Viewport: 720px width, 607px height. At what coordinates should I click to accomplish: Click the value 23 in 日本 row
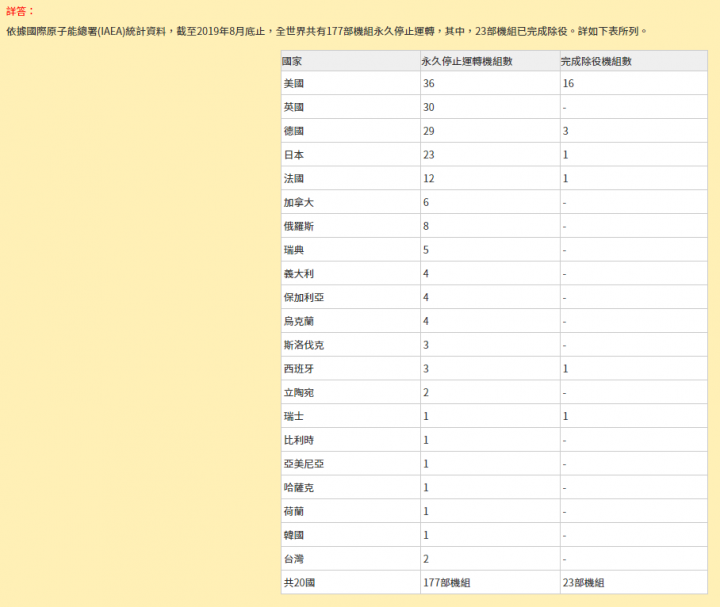[429, 155]
